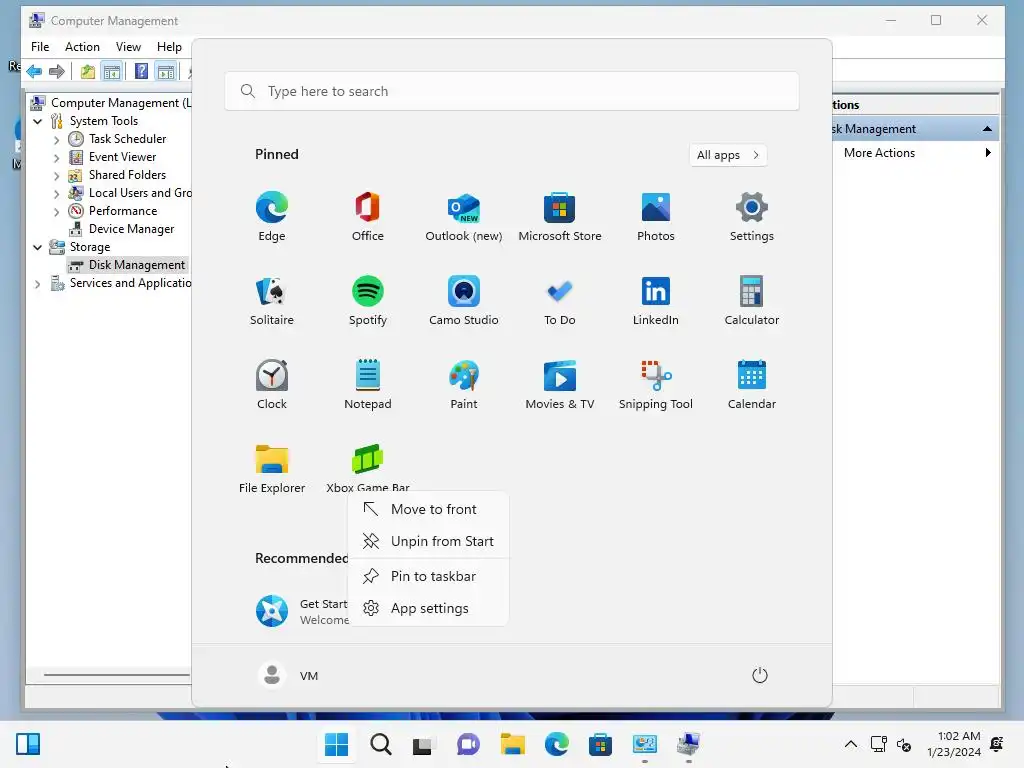Open the Movies & TV pinned app
This screenshot has height=768, width=1024.
tap(560, 385)
